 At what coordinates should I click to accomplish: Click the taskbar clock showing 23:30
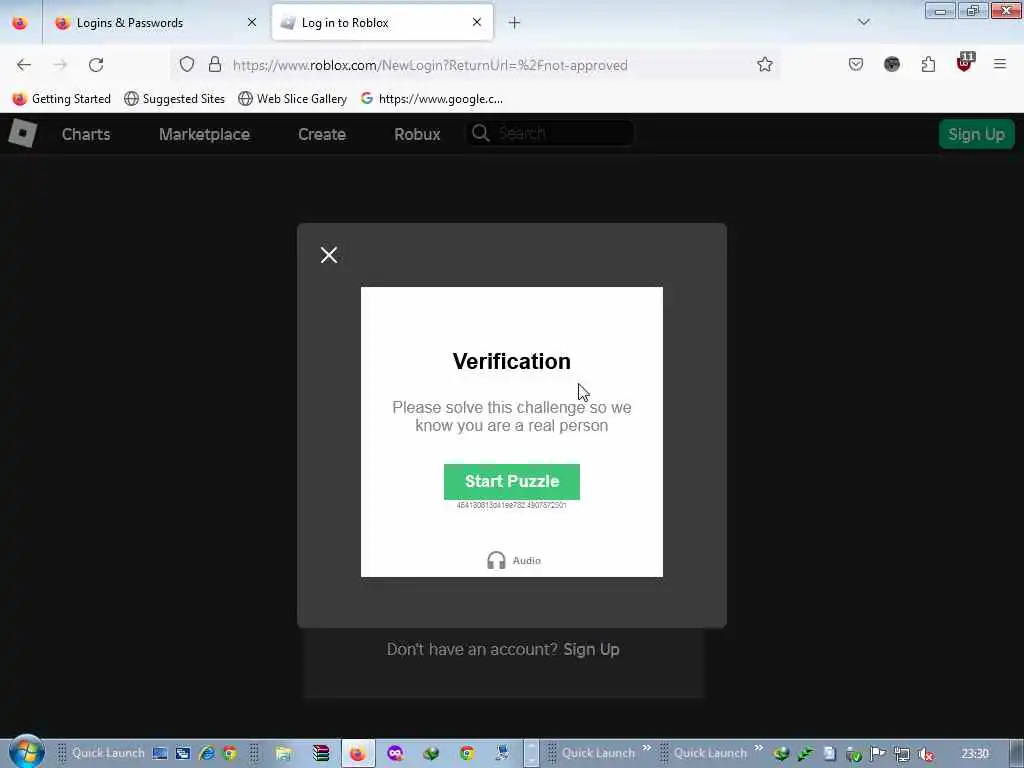coord(975,754)
